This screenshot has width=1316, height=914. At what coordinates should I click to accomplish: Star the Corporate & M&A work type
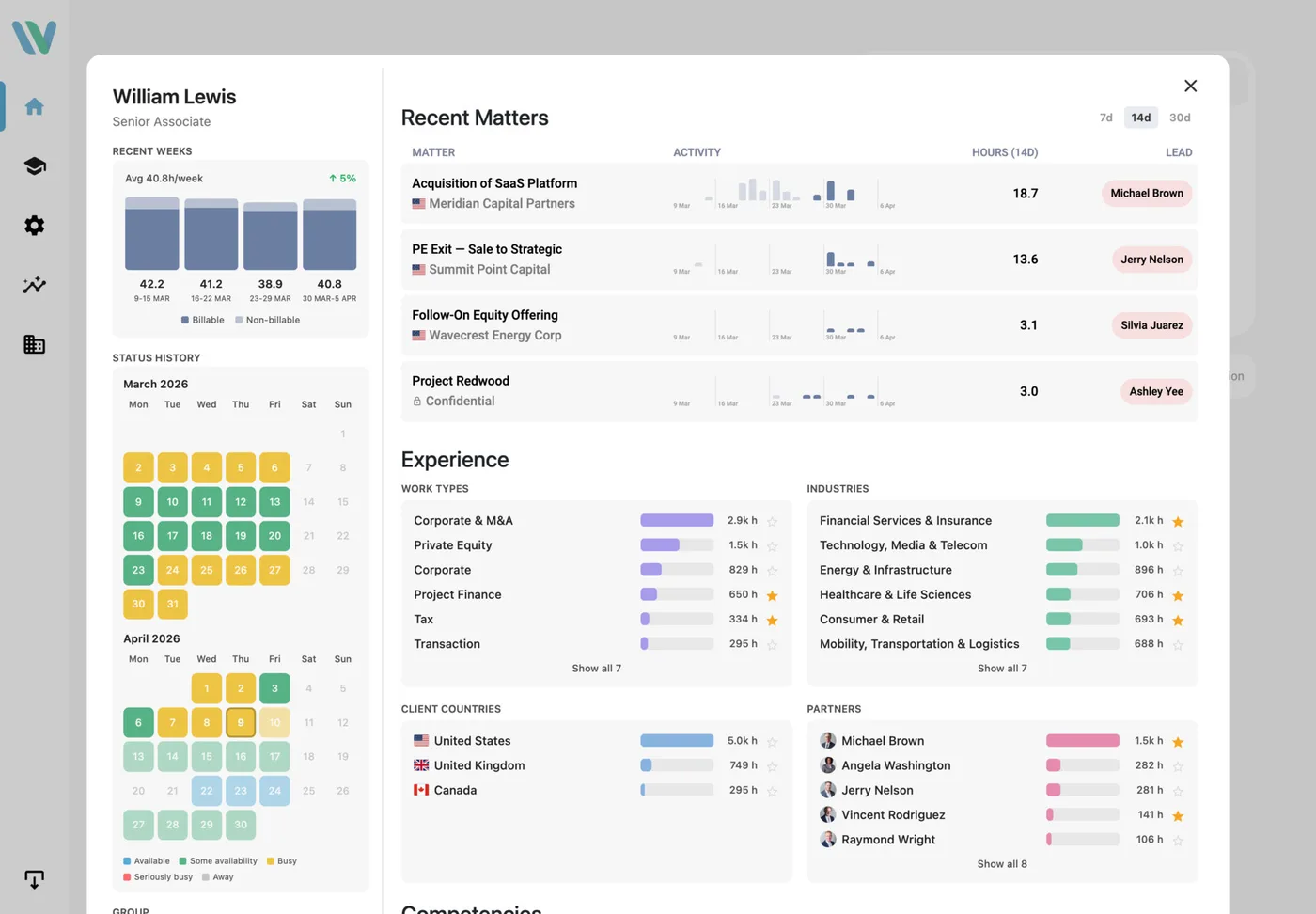pos(772,521)
